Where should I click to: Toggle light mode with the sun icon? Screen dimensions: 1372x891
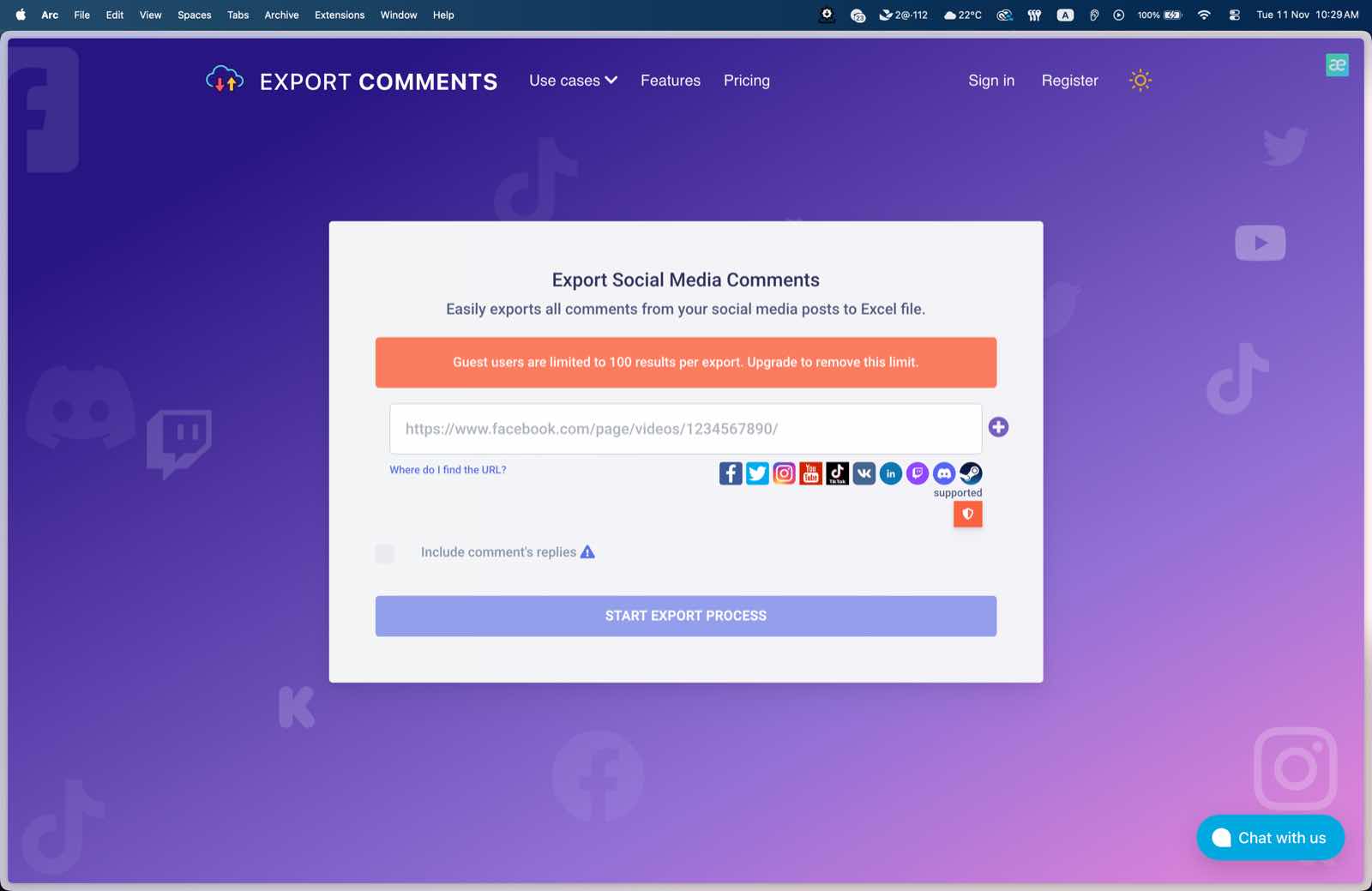(x=1140, y=81)
